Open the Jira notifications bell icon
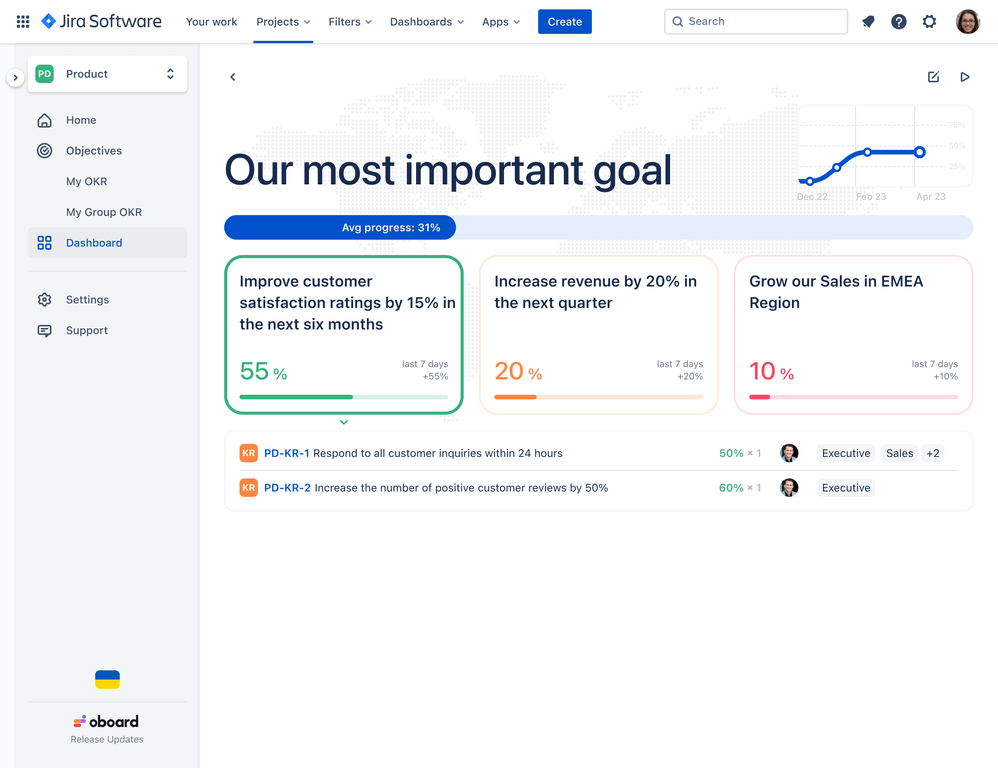Screen dimensions: 998x768 [x=868, y=21]
